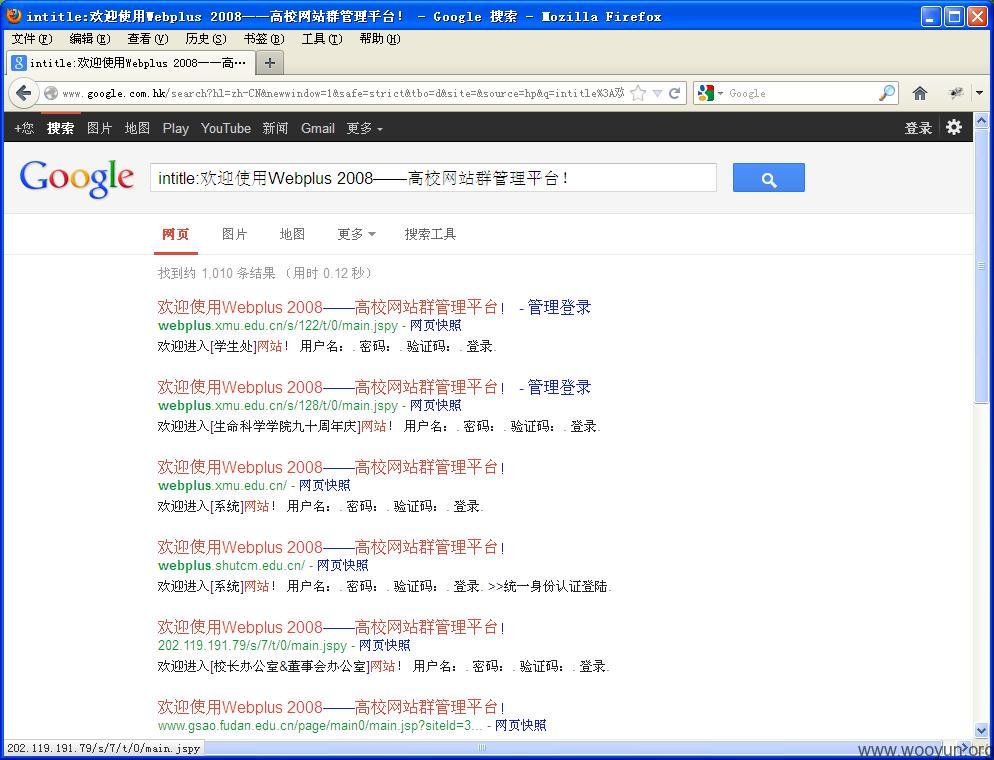Click the site identity globe icon
Image resolution: width=994 pixels, height=760 pixels.
tap(51, 93)
